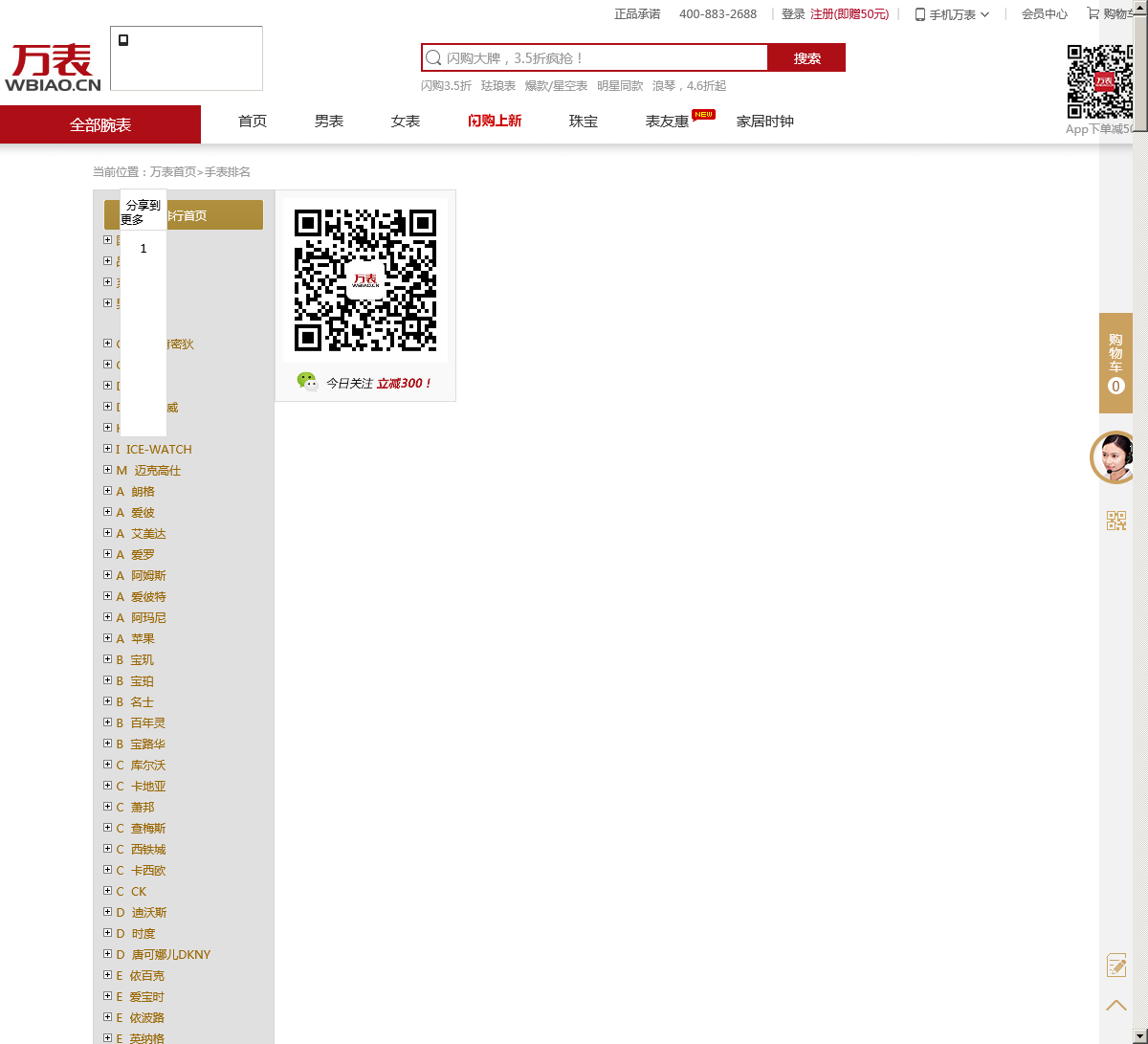
Task: Expand the 阿姆斯 brand node
Action: [108, 575]
